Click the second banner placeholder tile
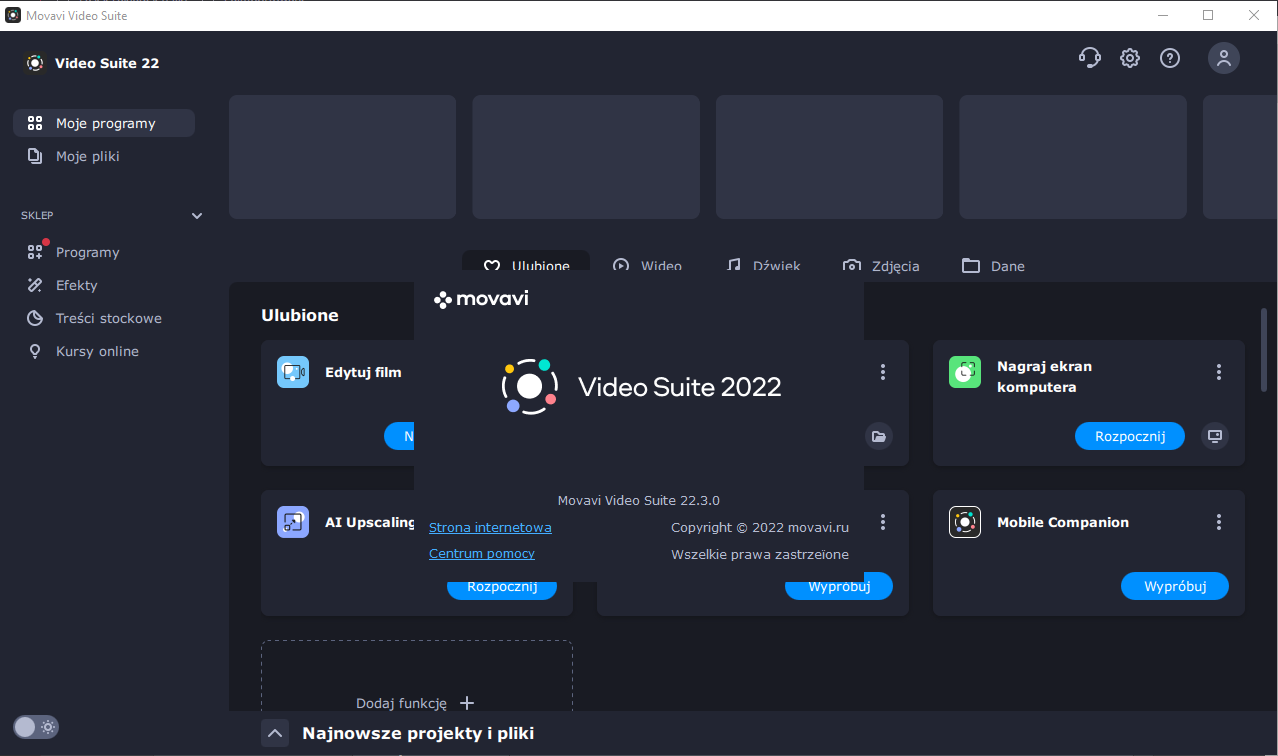The height and width of the screenshot is (756, 1278). click(x=586, y=157)
